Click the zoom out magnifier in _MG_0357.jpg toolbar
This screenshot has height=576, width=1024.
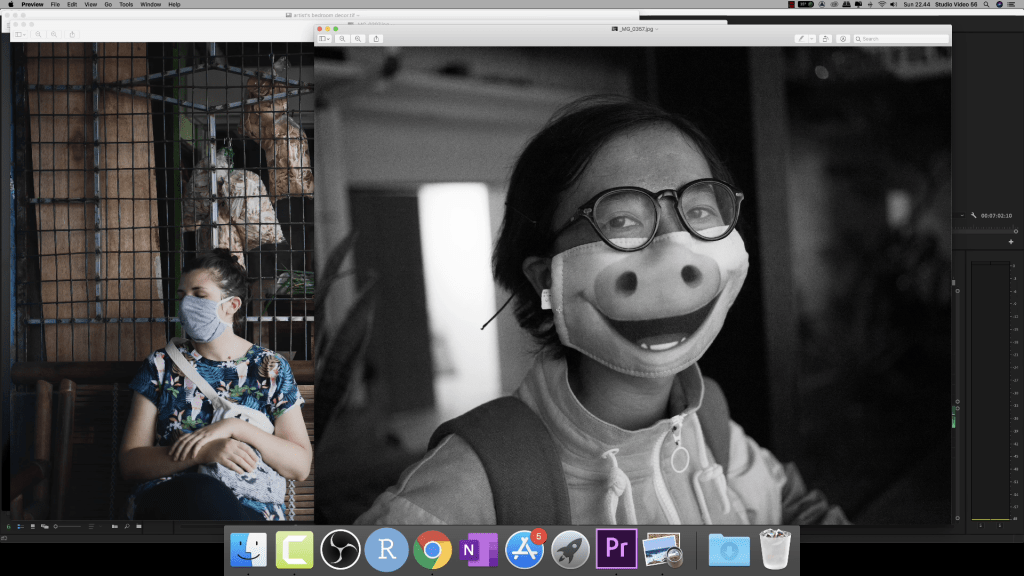click(x=342, y=39)
